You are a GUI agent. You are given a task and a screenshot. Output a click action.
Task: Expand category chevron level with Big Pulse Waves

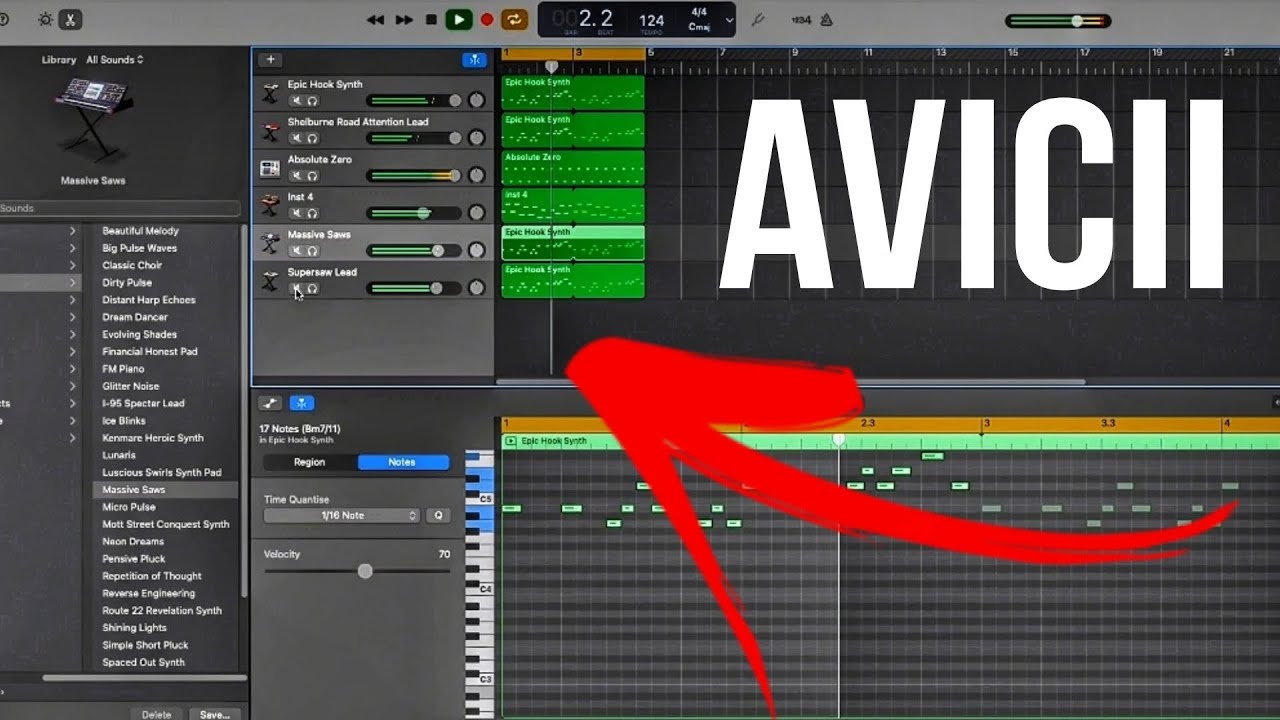[x=72, y=248]
